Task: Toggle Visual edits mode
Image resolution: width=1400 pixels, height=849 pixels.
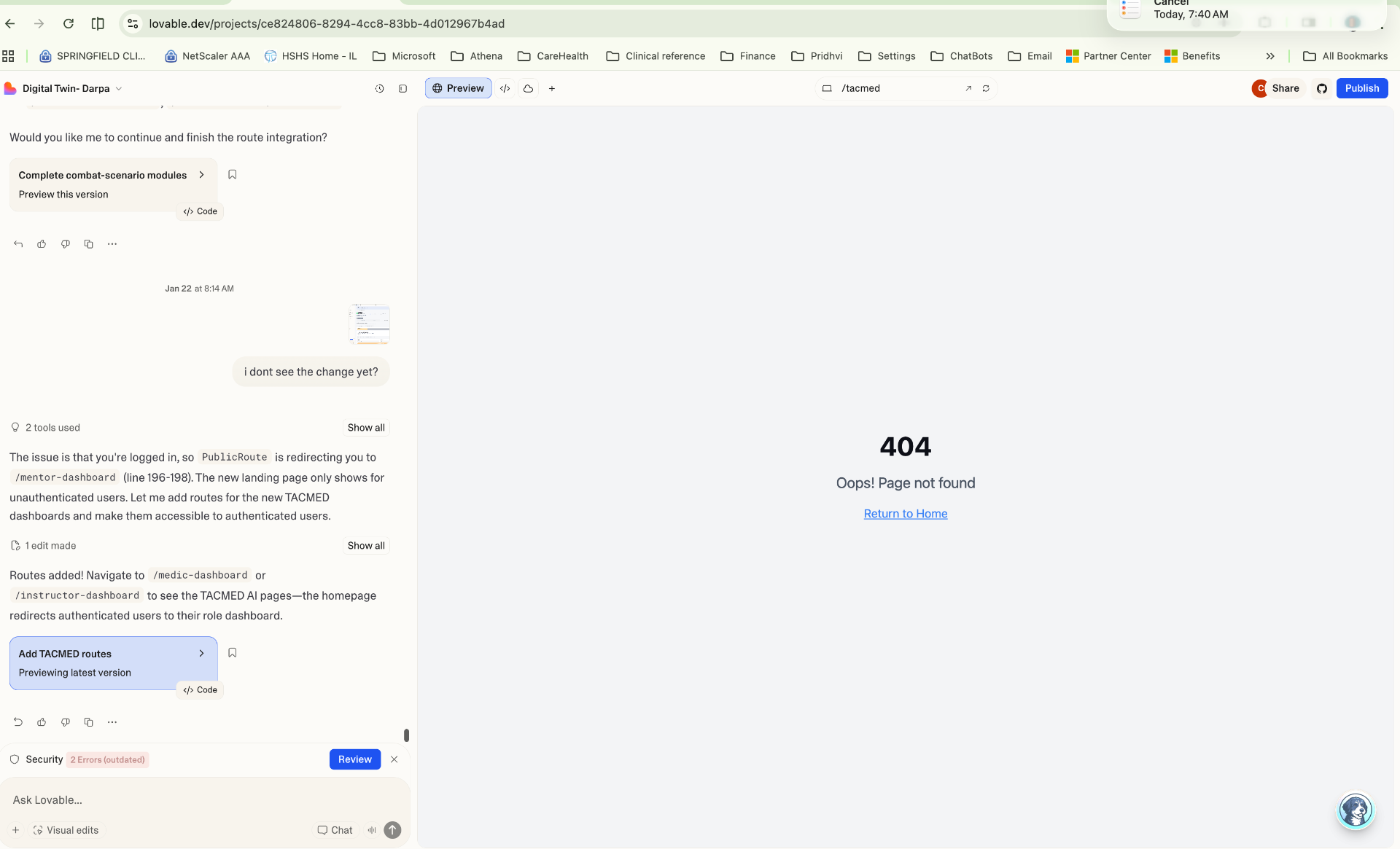Action: point(66,830)
